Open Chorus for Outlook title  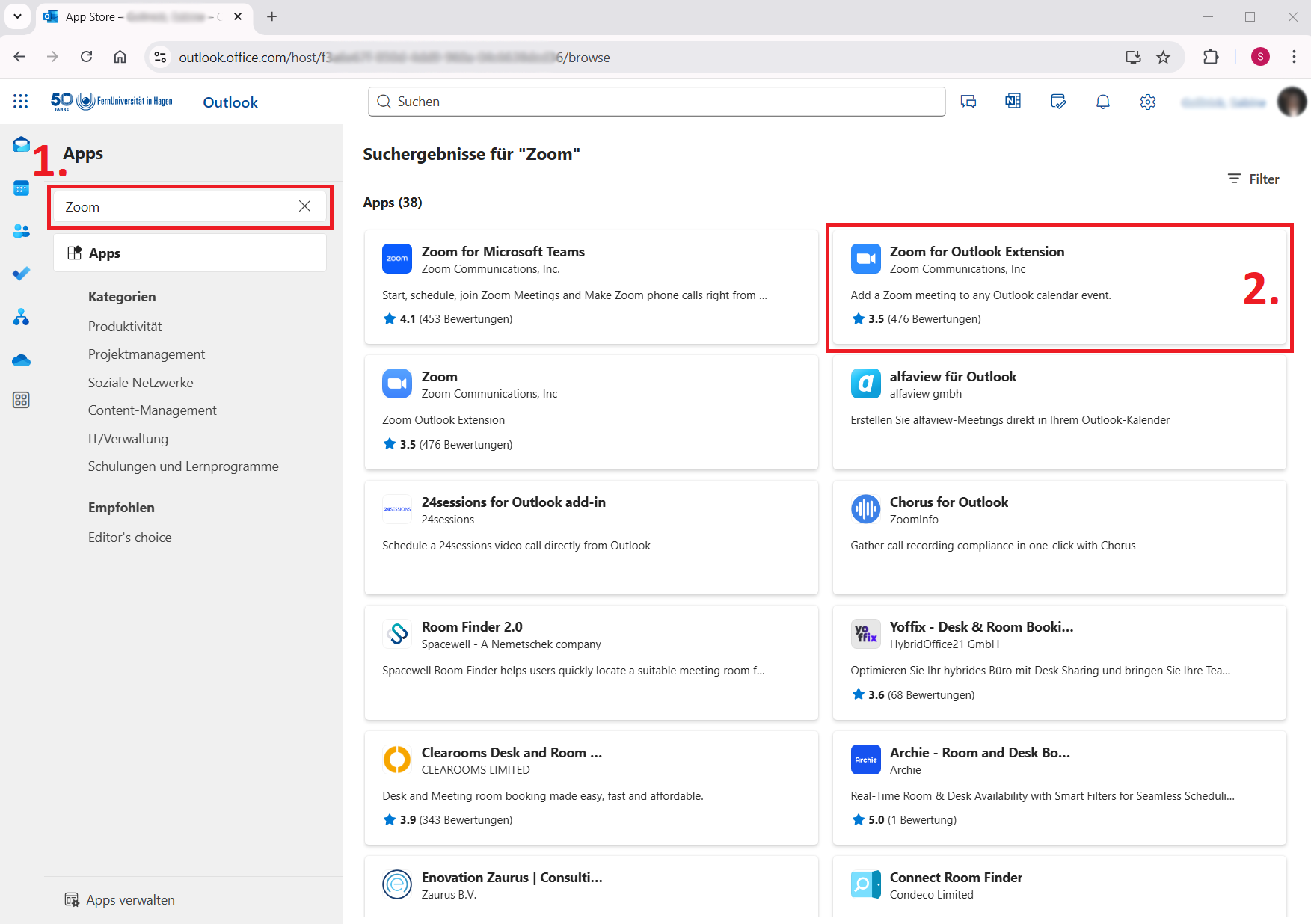949,502
